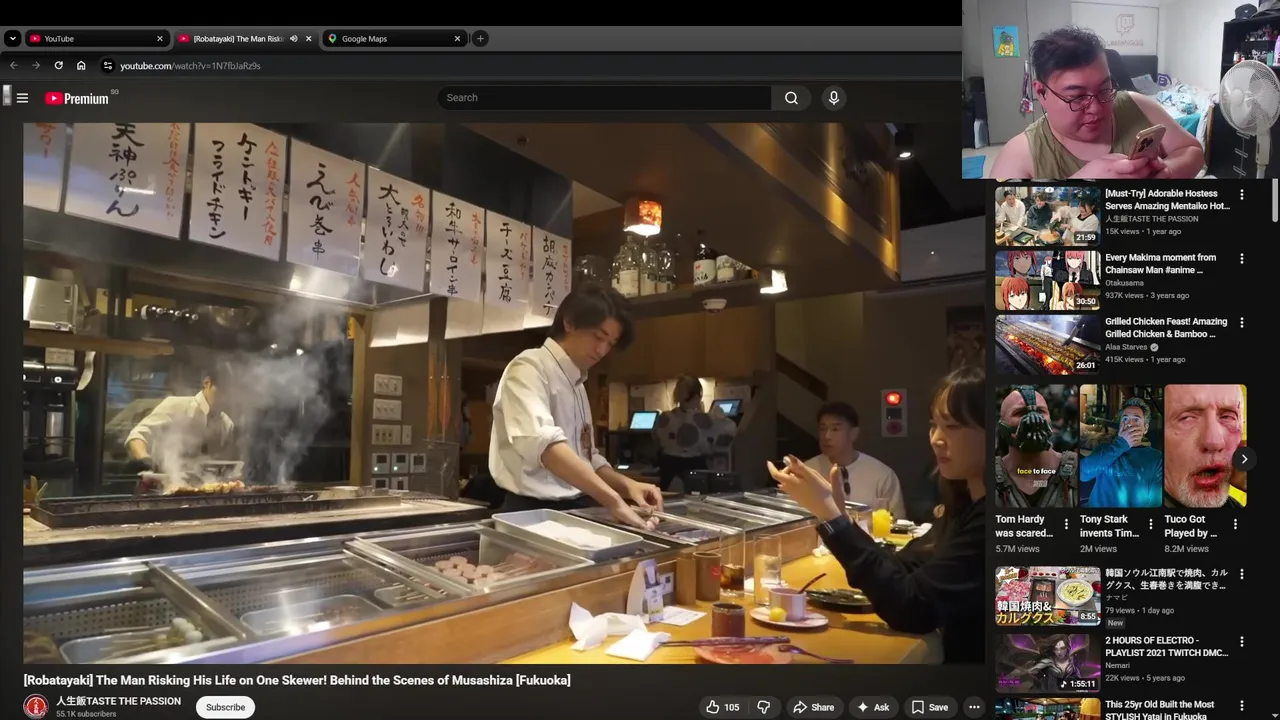
Task: Open Every Makima moment video title
Action: (1161, 264)
